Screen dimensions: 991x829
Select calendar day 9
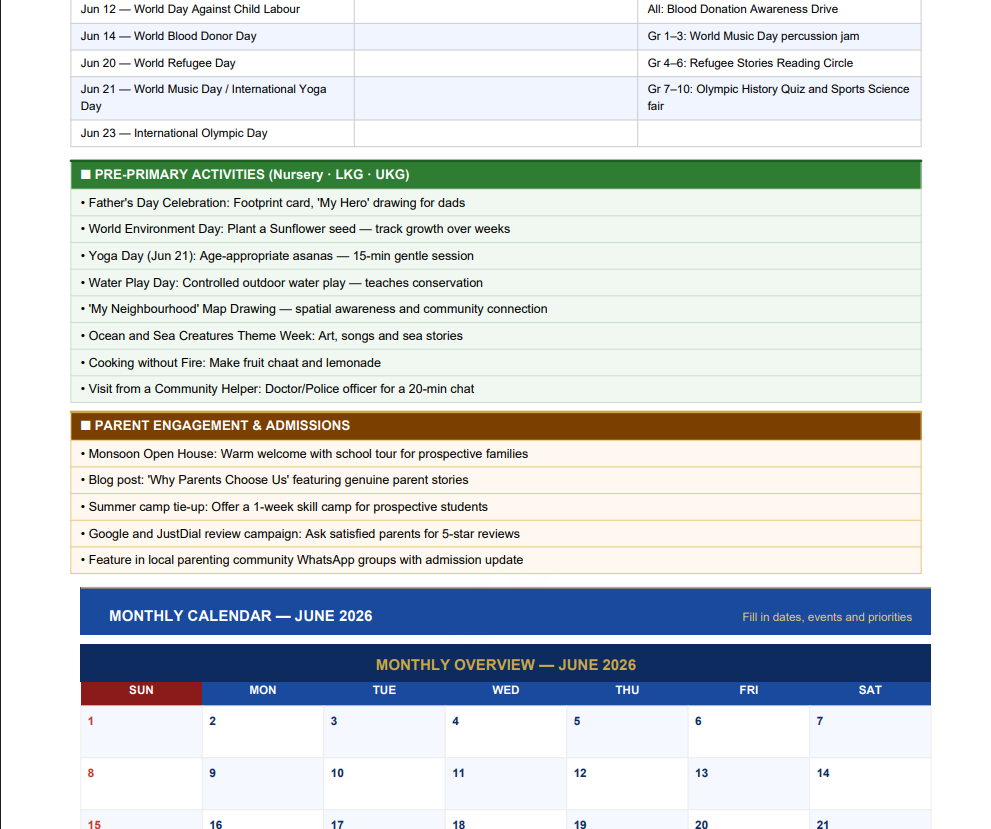[x=263, y=784]
